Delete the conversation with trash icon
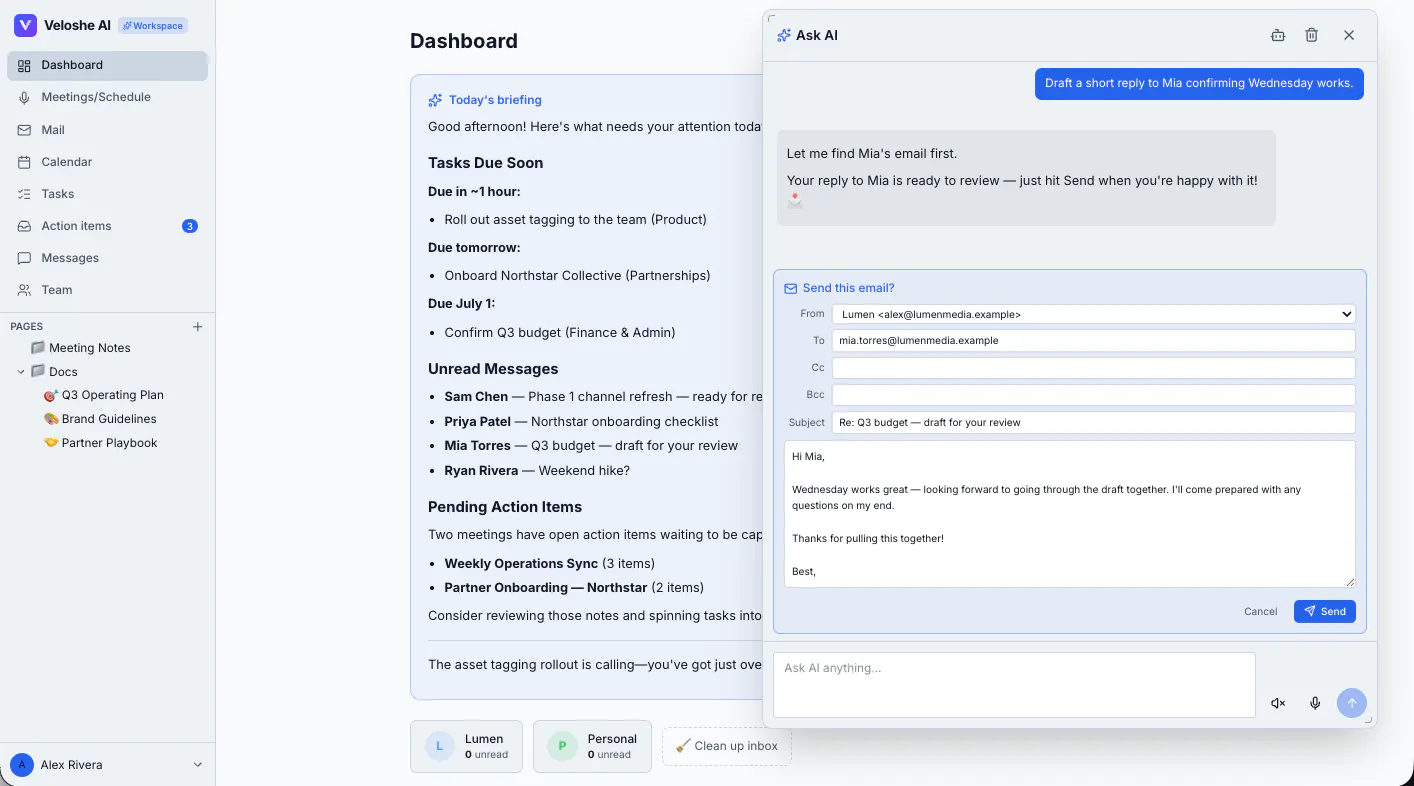The width and height of the screenshot is (1414, 786). 1312,35
